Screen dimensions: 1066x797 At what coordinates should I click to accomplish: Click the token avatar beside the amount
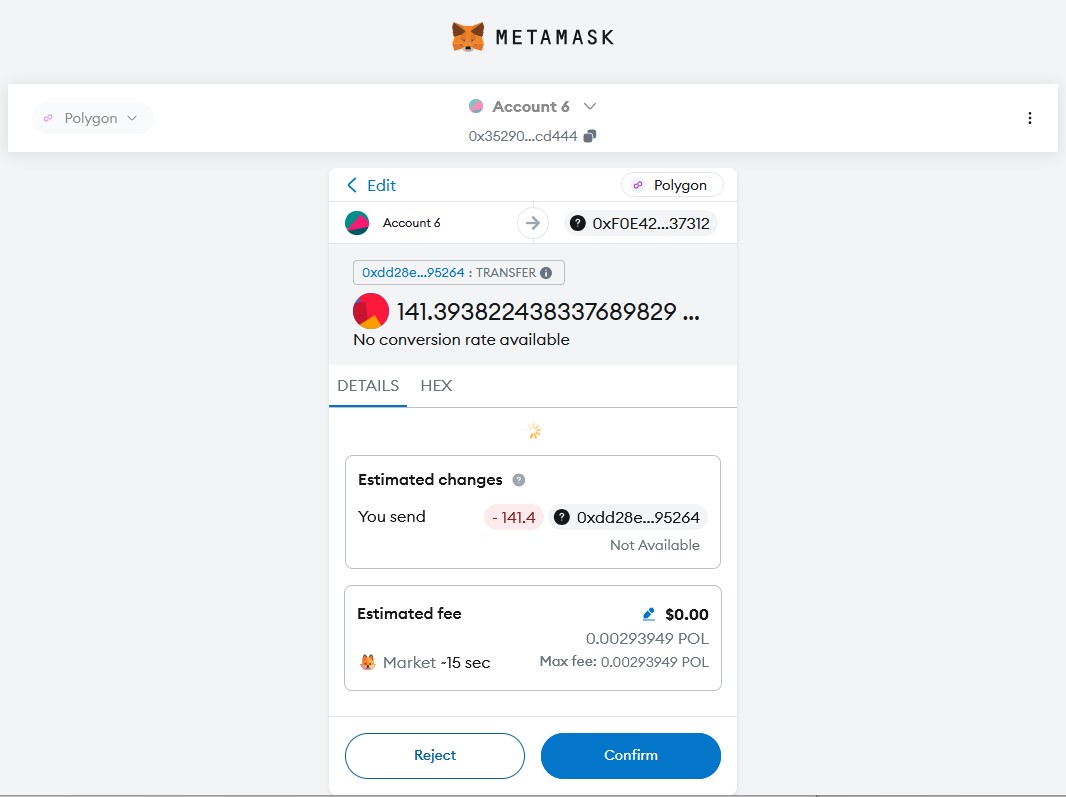371,311
